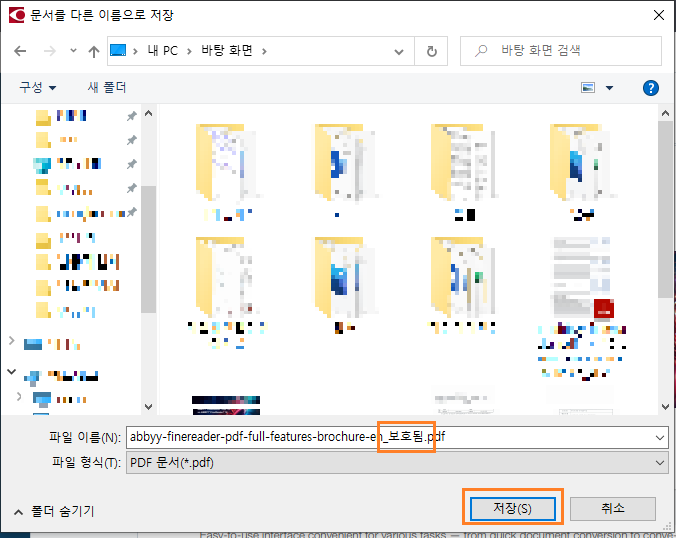The height and width of the screenshot is (538, 676).
Task: Open the address bar history dropdown
Action: [399, 52]
